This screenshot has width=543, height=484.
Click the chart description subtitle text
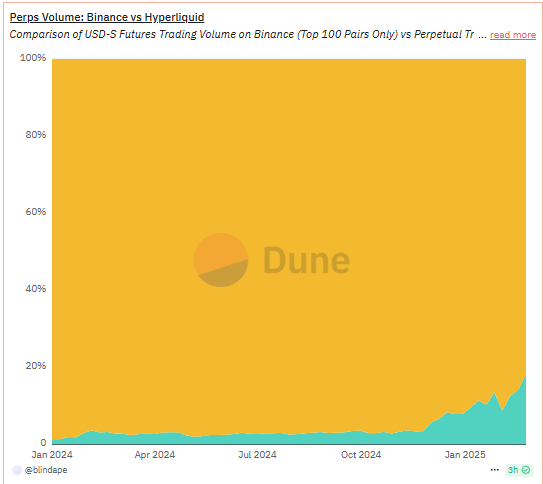(241, 34)
